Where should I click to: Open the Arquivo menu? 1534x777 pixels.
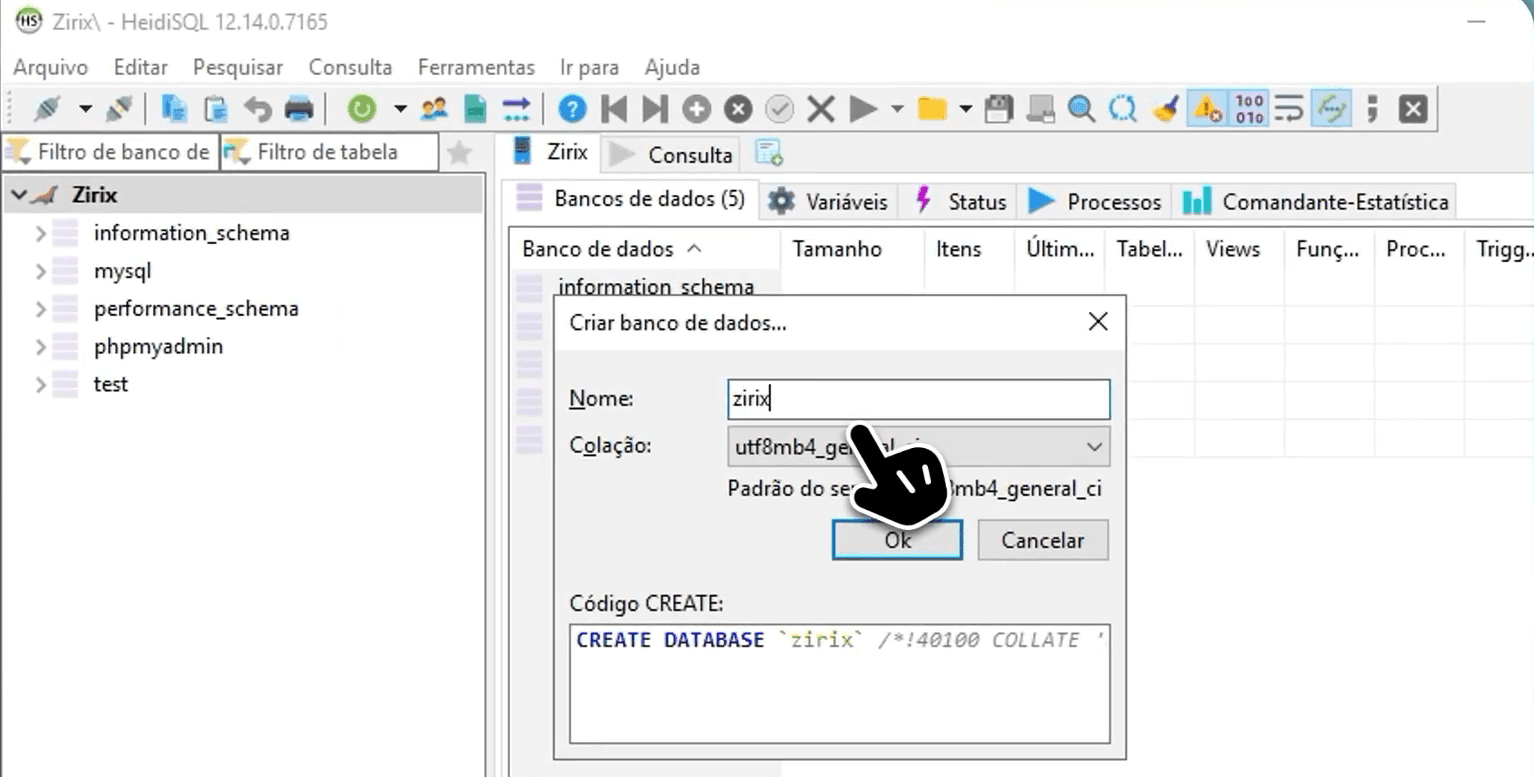pos(50,67)
